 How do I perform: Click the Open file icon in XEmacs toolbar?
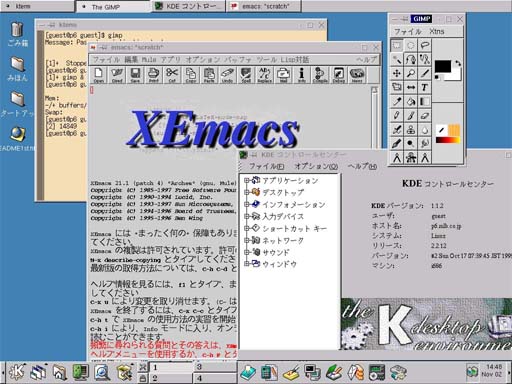tap(99, 75)
